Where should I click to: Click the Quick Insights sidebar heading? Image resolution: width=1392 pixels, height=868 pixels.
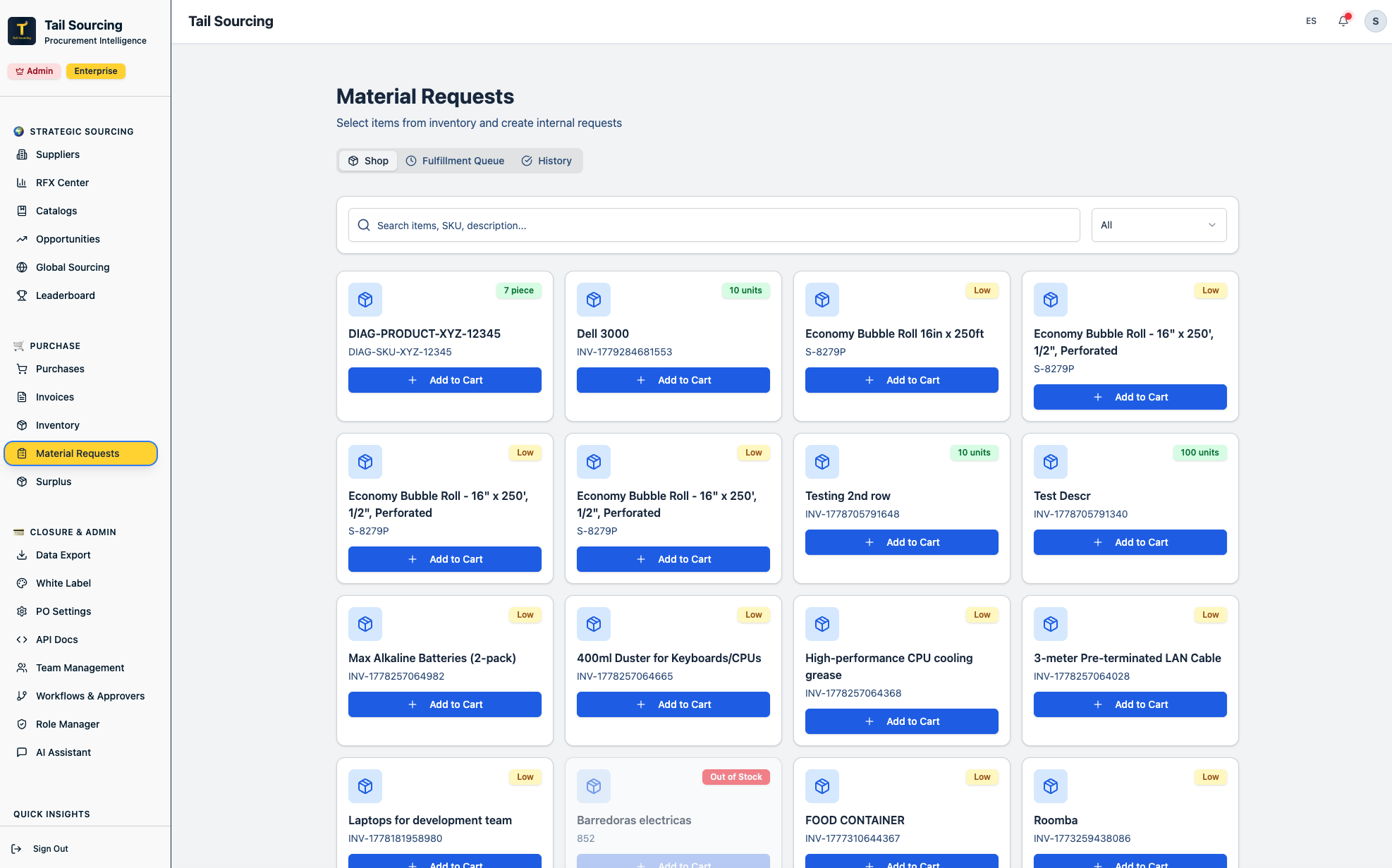click(x=51, y=814)
